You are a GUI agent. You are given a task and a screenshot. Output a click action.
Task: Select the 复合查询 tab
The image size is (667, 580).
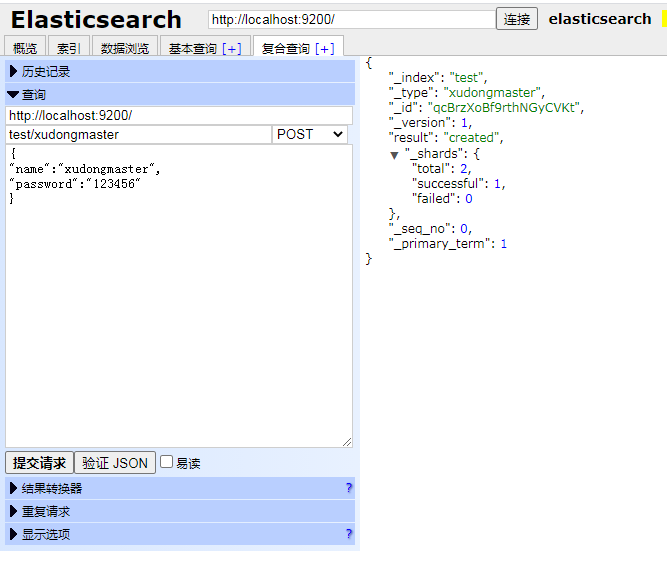pyautogui.click(x=285, y=49)
